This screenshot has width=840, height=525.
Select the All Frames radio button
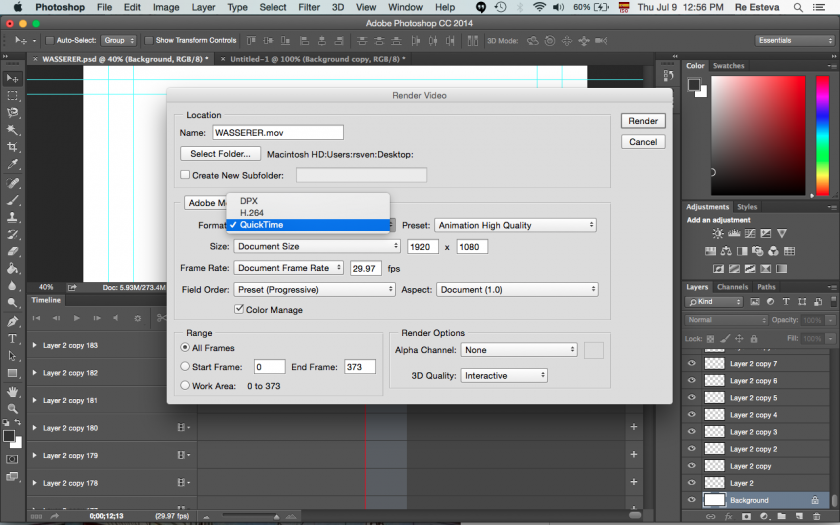coord(185,348)
